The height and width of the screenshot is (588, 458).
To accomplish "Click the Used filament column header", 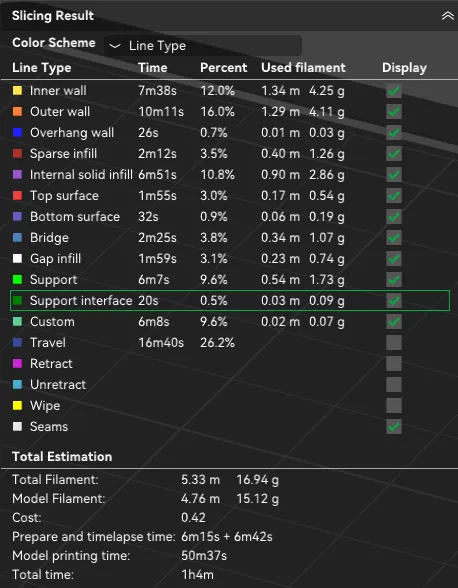I will tap(303, 68).
